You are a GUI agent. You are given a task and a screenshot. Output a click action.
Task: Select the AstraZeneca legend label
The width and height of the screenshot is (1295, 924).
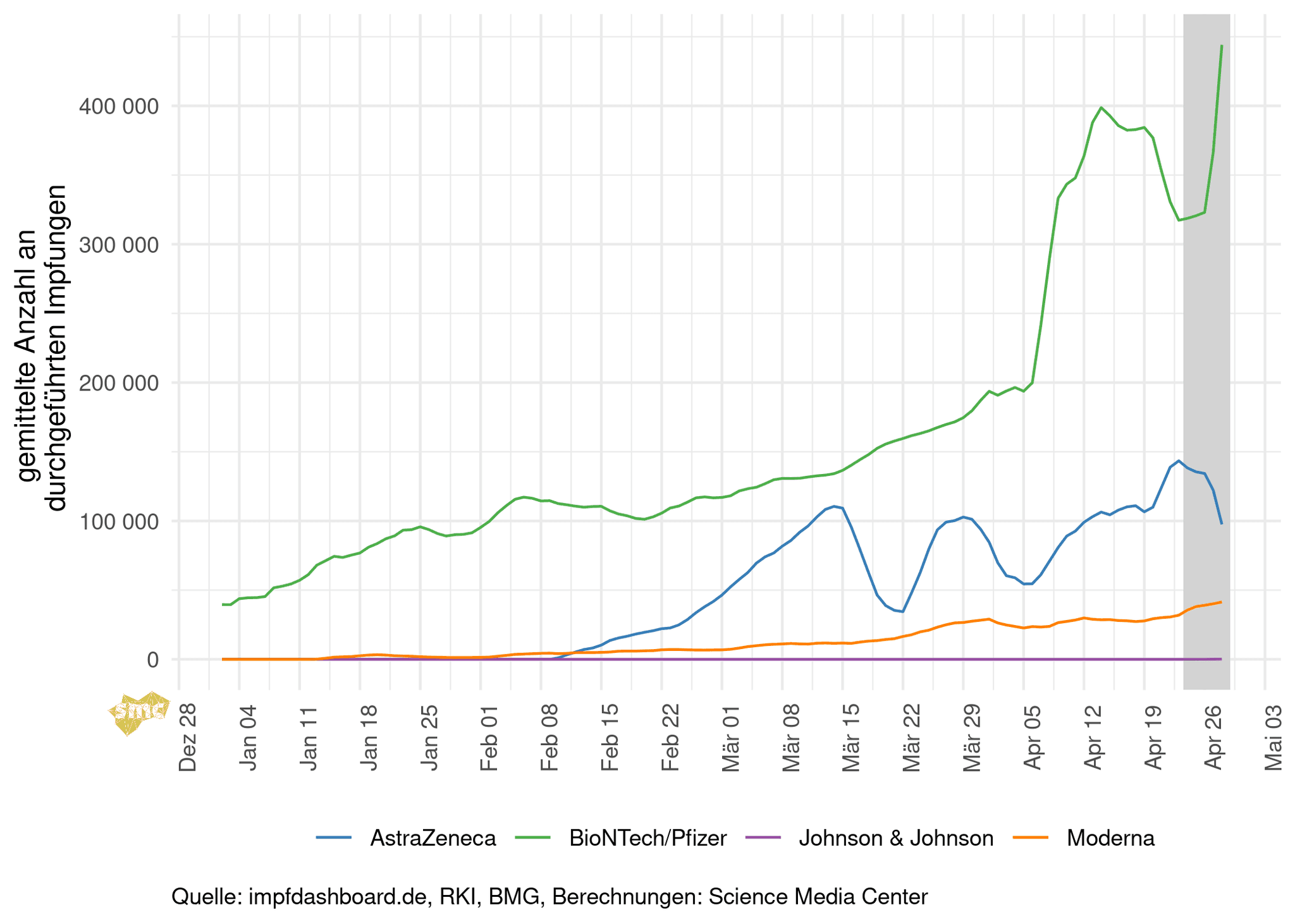tap(433, 838)
